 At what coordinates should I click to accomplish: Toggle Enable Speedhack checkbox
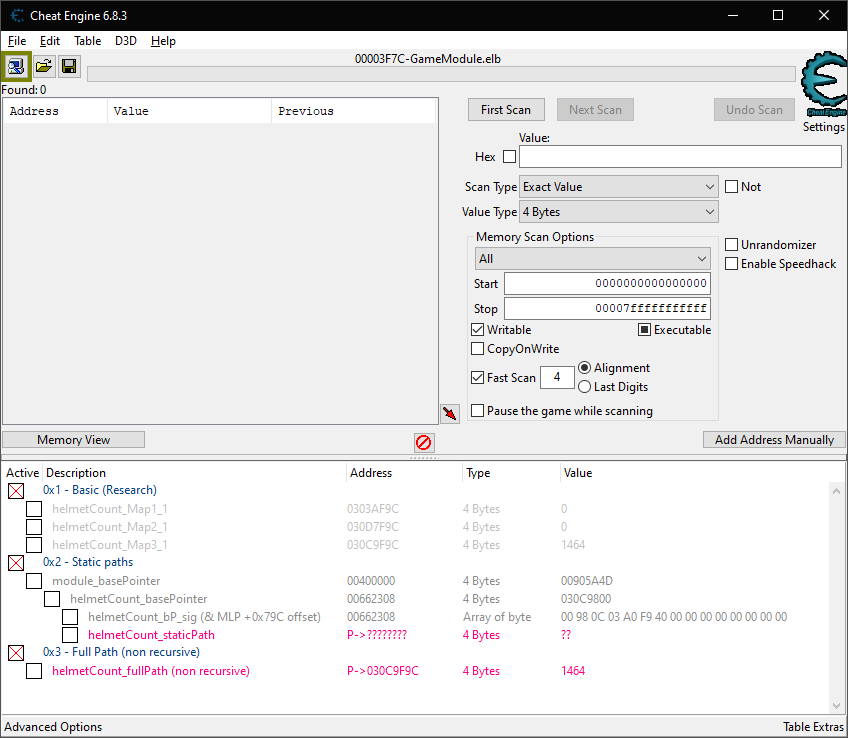(x=731, y=264)
